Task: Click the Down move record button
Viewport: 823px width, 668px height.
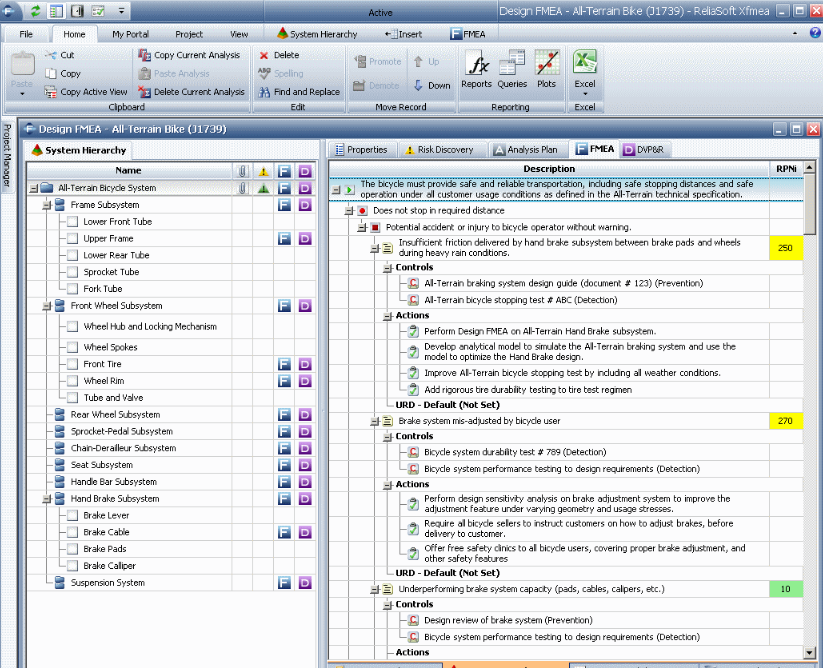Action: [x=431, y=86]
